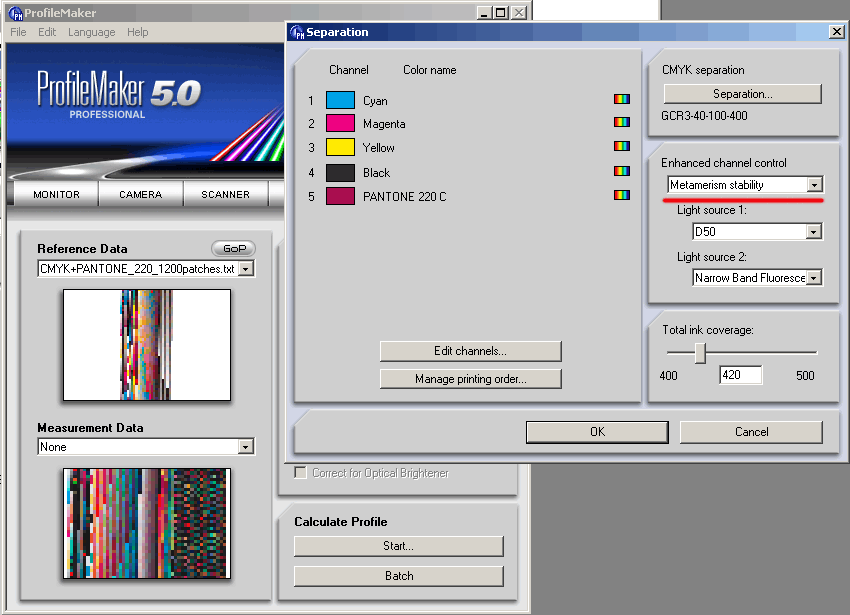The height and width of the screenshot is (615, 850).
Task: Open the Language menu
Action: 92,32
